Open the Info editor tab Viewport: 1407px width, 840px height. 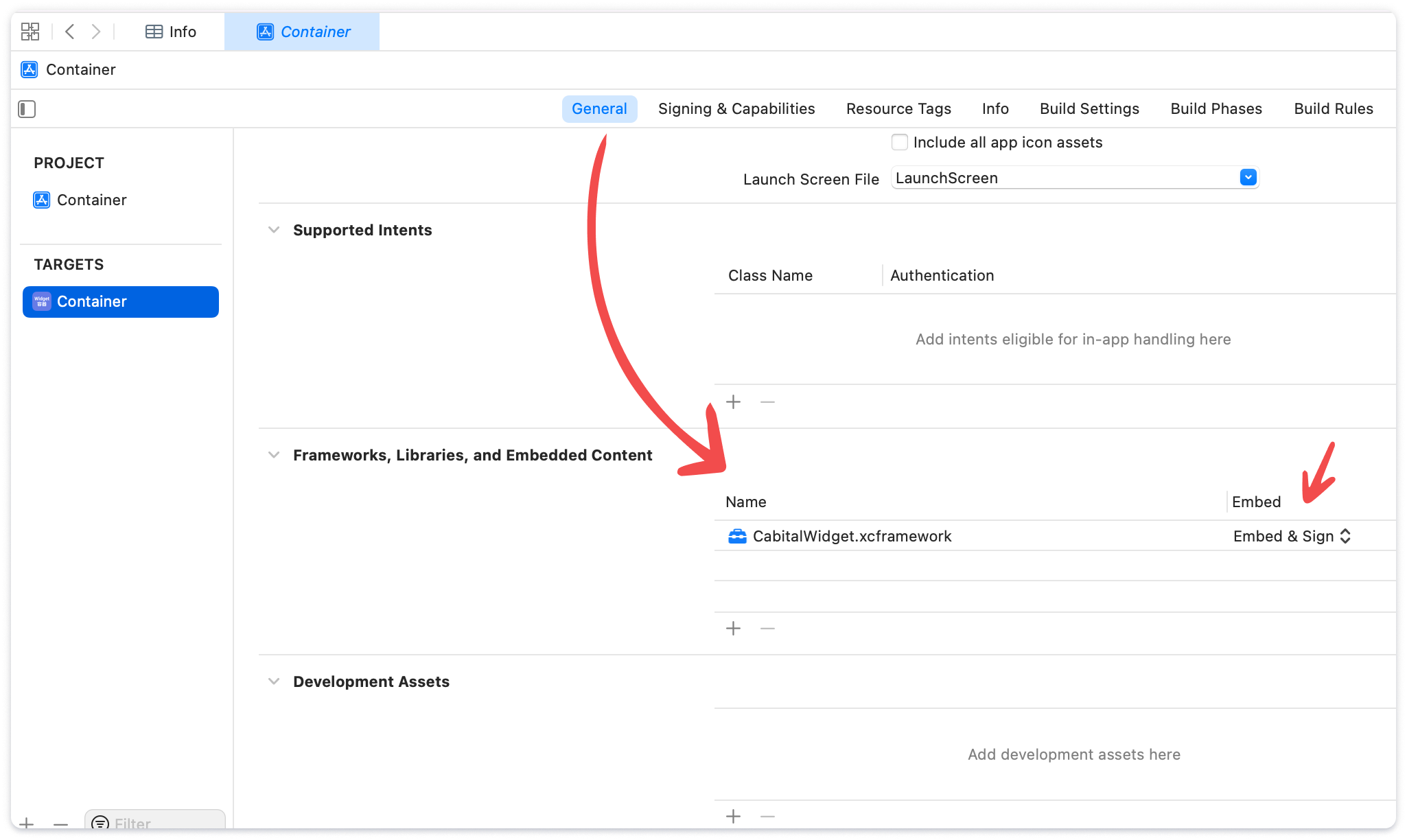pyautogui.click(x=172, y=32)
